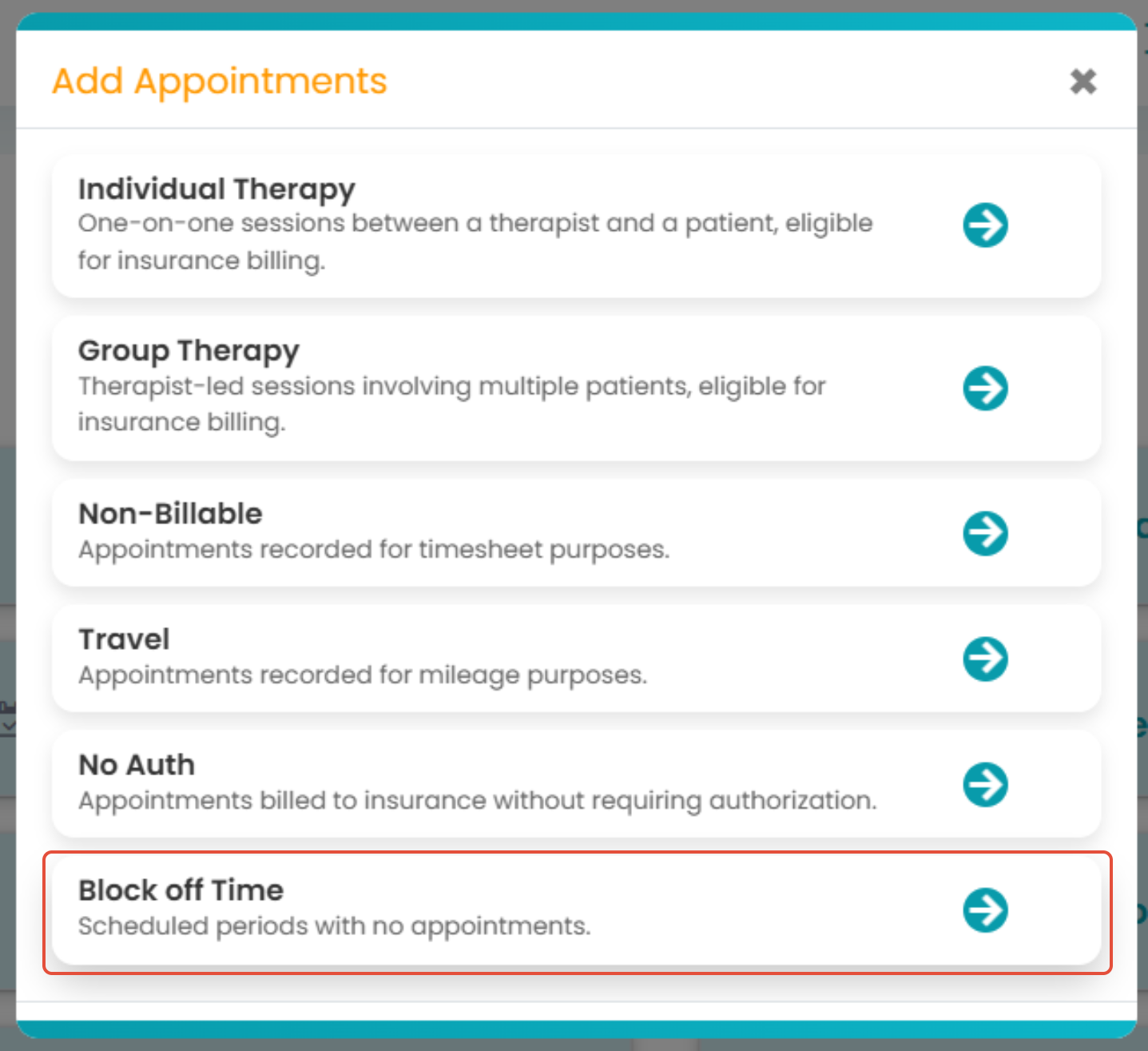
Task: Click the billed without authorization description
Action: point(477,801)
